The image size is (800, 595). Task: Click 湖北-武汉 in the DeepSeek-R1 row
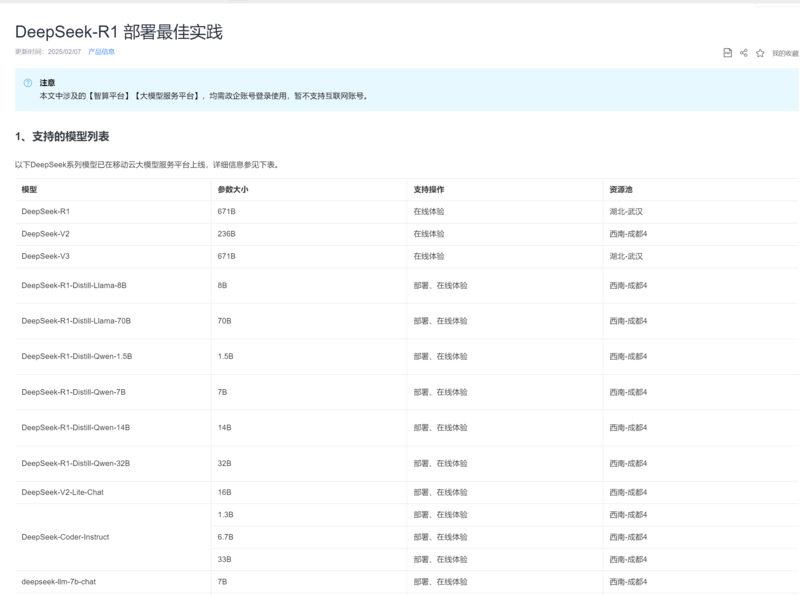coord(626,211)
